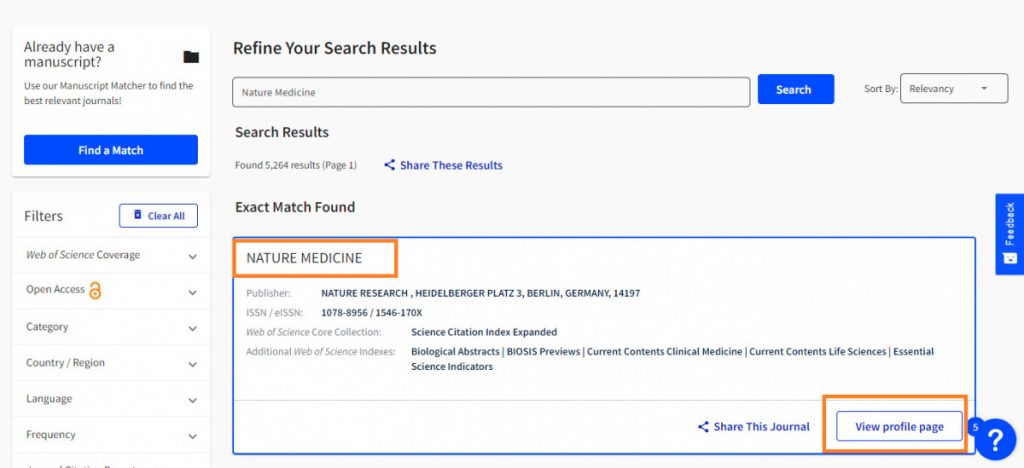Click share icon beside Share This Journal

tap(703, 427)
